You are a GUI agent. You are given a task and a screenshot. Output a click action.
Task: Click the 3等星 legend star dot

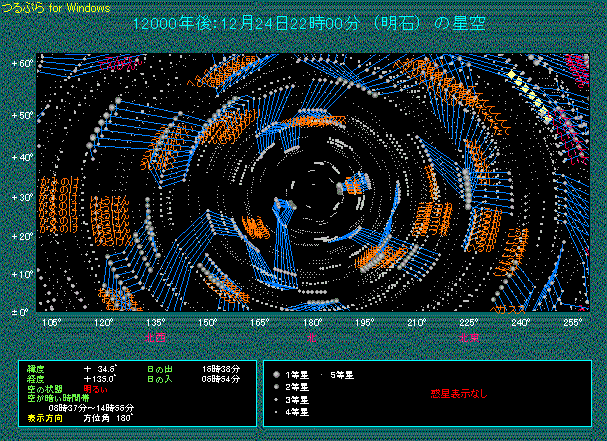pyautogui.click(x=276, y=398)
